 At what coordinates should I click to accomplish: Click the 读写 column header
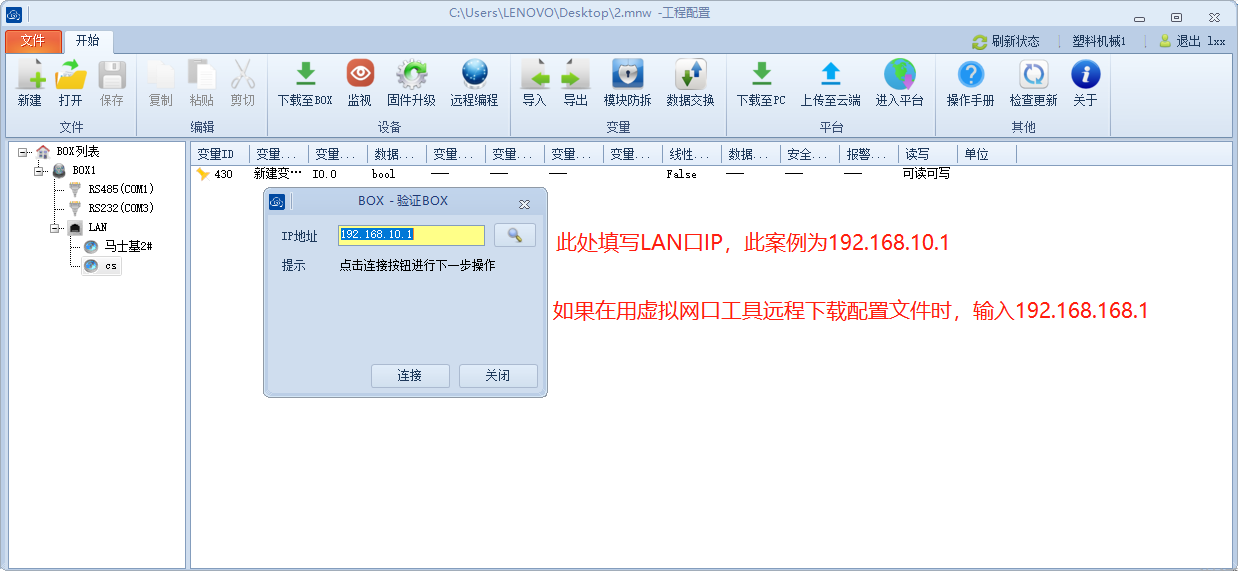tap(928, 154)
